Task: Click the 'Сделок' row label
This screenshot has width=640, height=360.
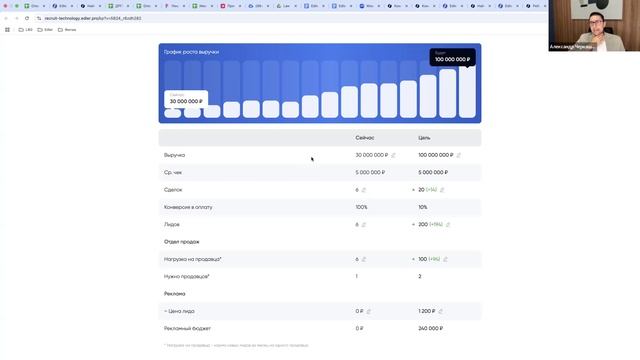Action: [x=173, y=190]
